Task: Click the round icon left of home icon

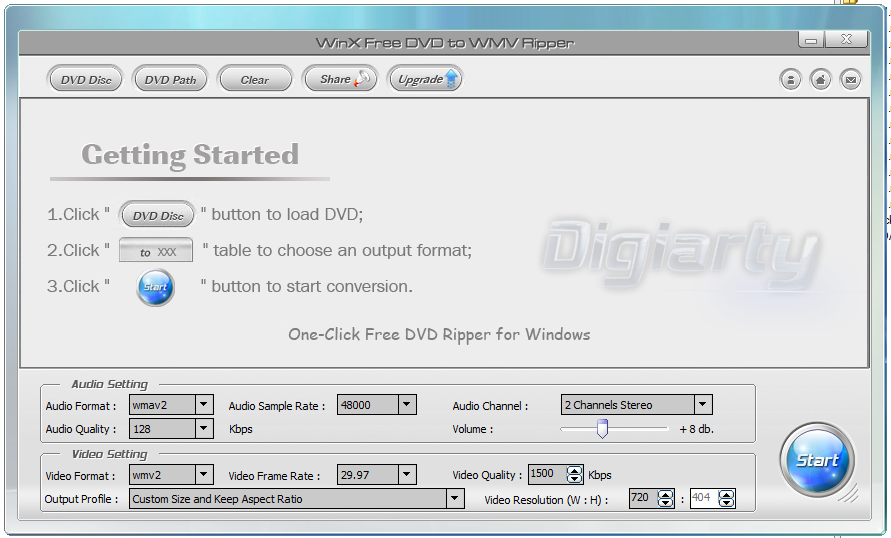Action: [790, 80]
